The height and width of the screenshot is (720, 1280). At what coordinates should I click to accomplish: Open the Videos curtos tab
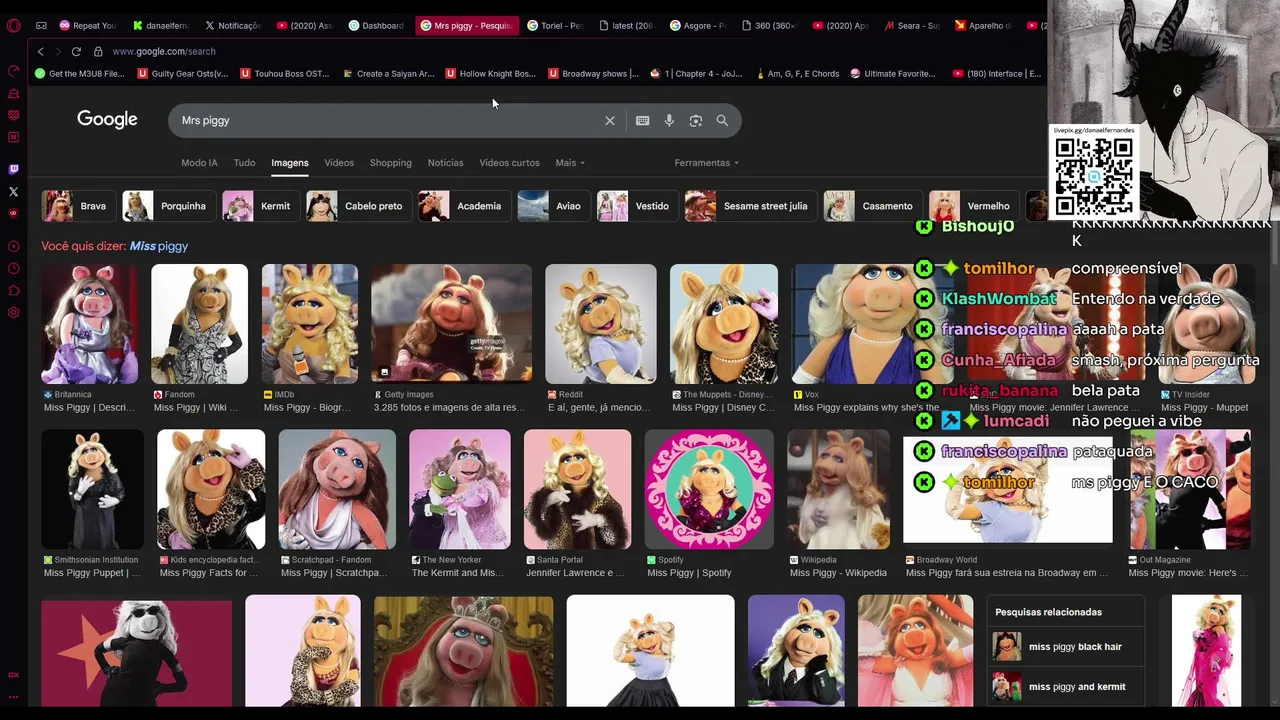[509, 163]
